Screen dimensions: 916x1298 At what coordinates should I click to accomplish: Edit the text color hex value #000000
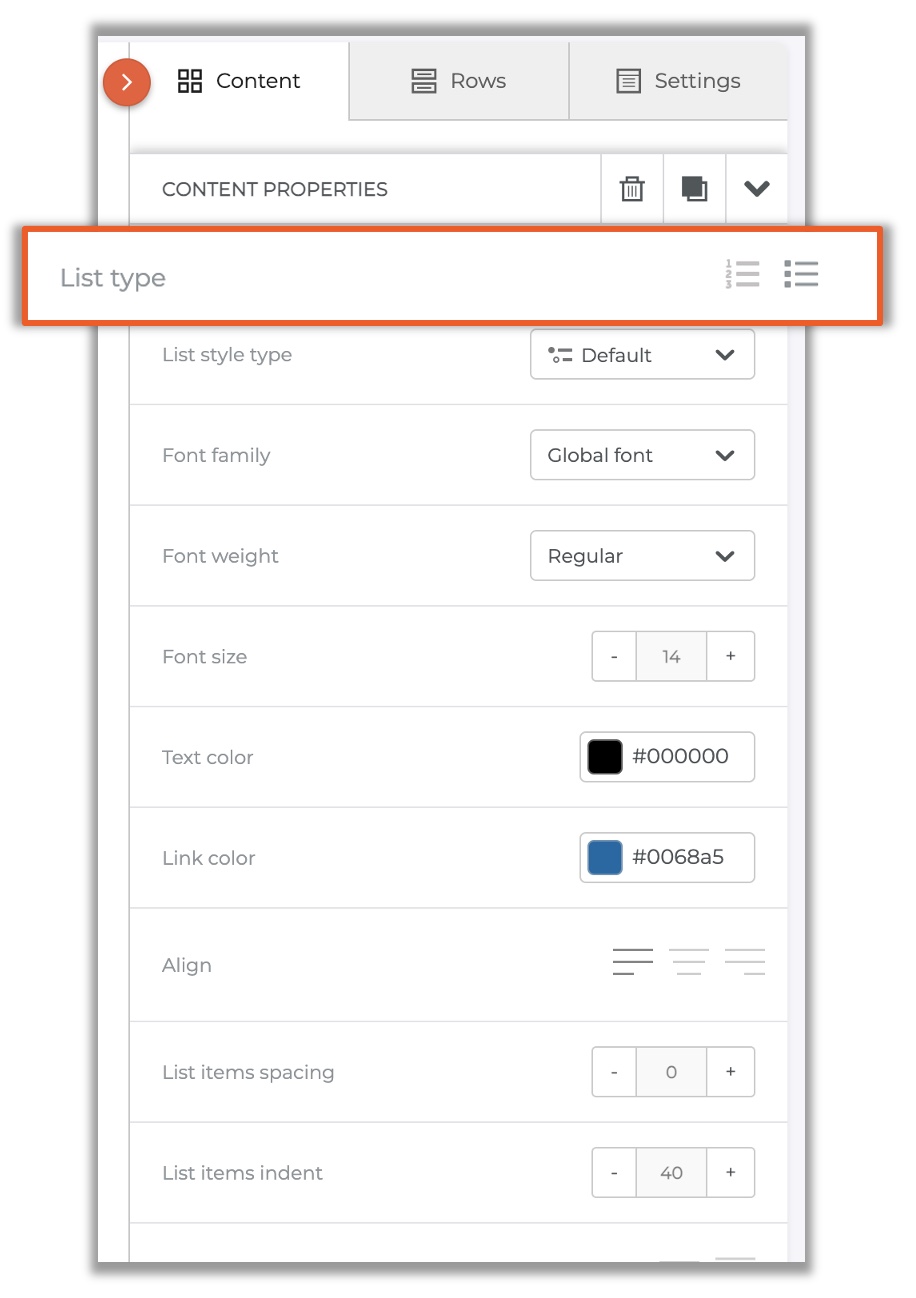[680, 757]
